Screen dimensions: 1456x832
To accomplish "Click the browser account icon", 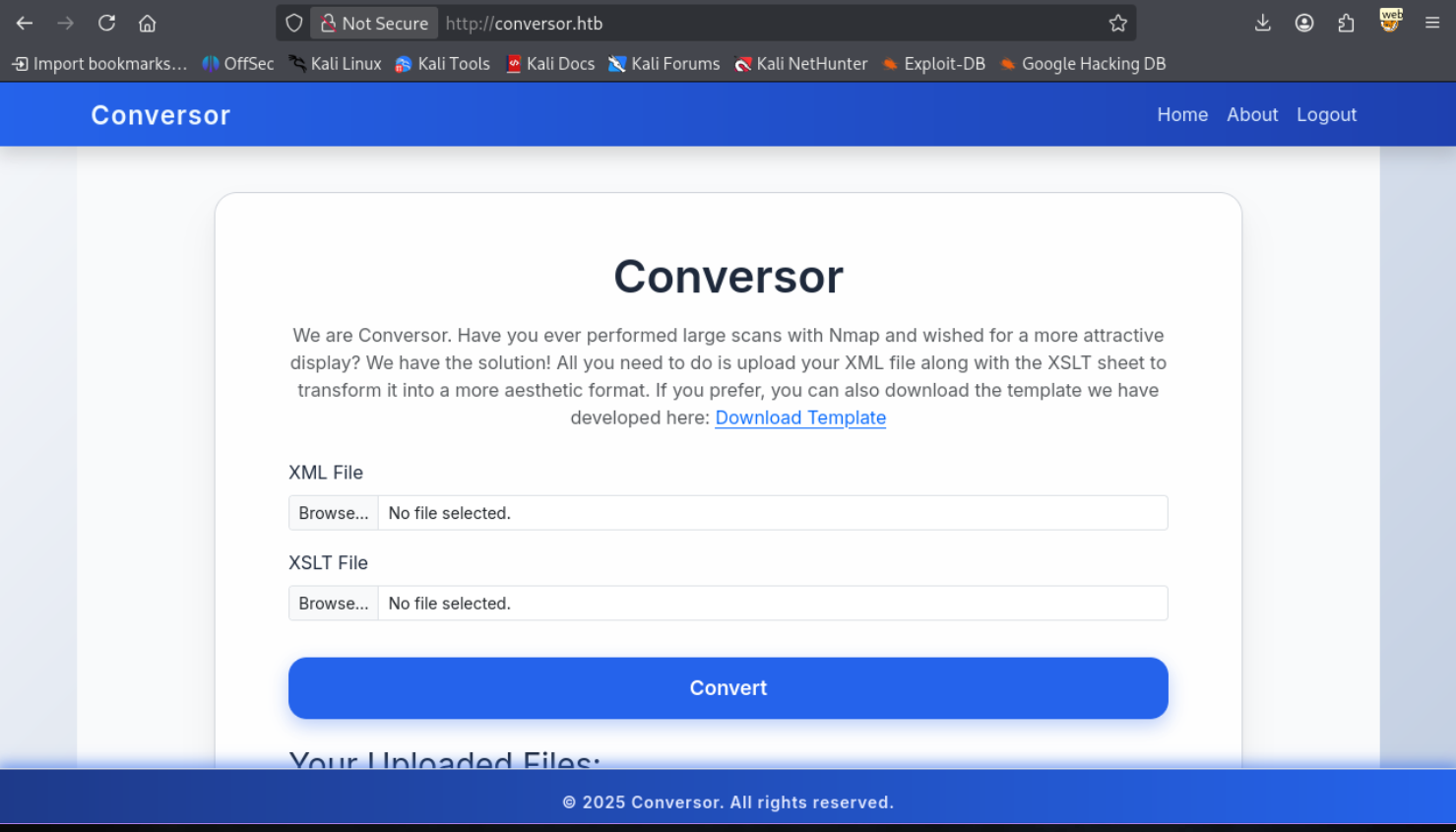I will coord(1304,22).
